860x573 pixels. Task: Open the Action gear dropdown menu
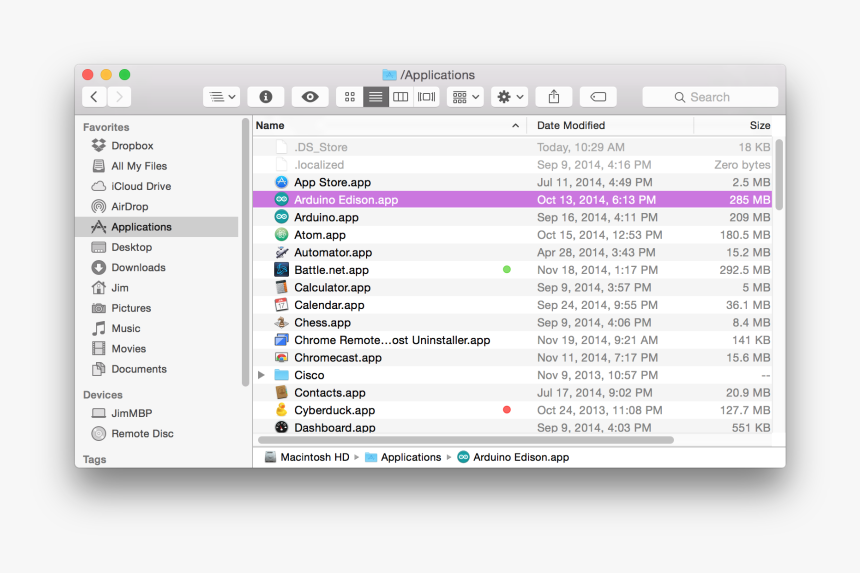pyautogui.click(x=509, y=97)
